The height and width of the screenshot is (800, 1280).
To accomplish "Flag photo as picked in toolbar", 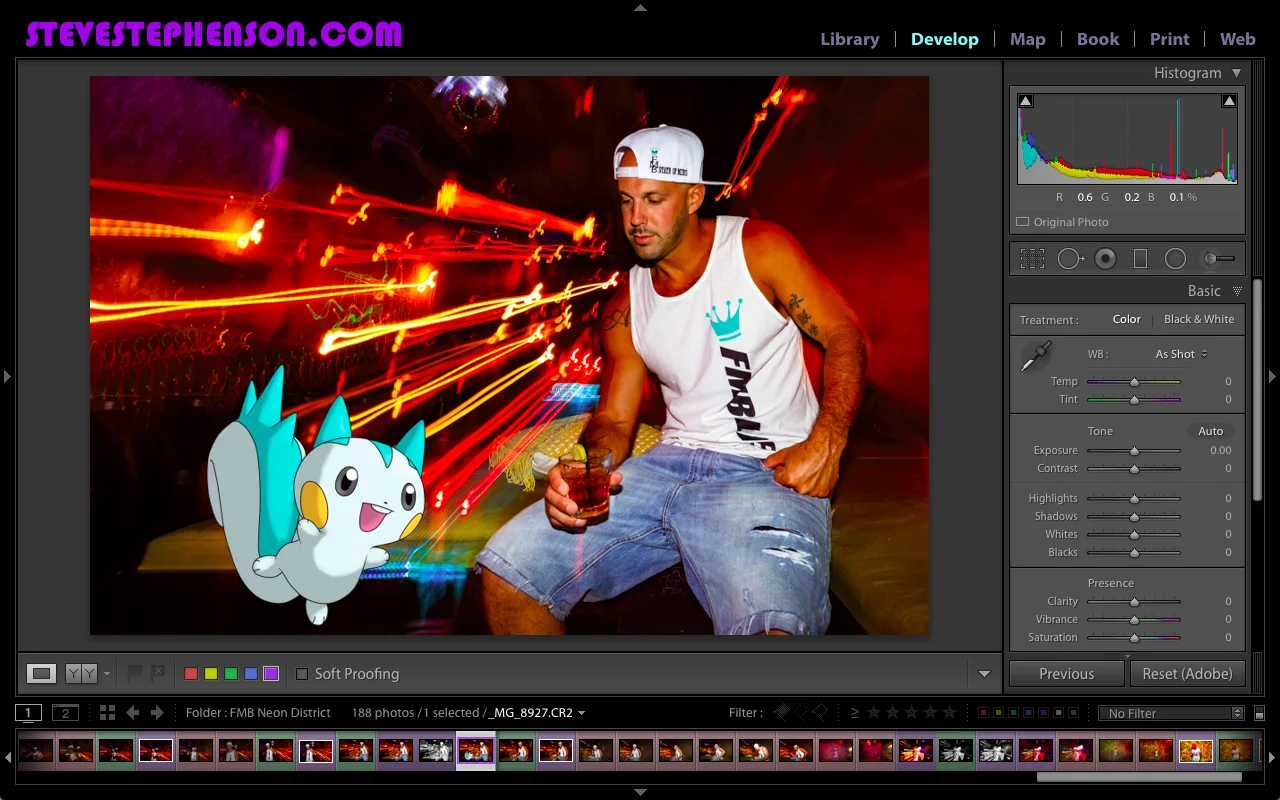I will point(135,673).
